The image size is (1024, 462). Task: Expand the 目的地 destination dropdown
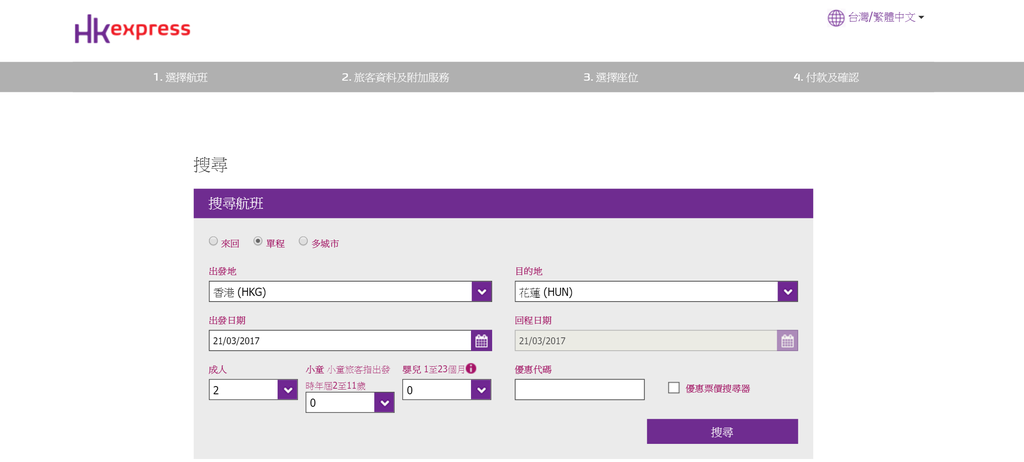[x=788, y=292]
